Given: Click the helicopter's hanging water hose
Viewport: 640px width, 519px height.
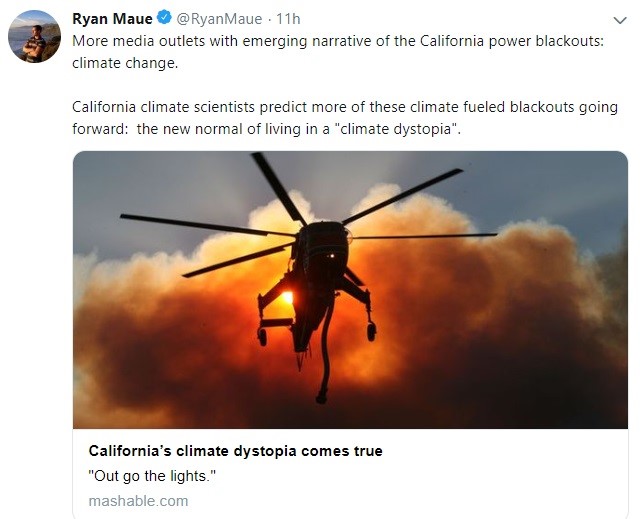Looking at the screenshot, I should coord(325,355).
